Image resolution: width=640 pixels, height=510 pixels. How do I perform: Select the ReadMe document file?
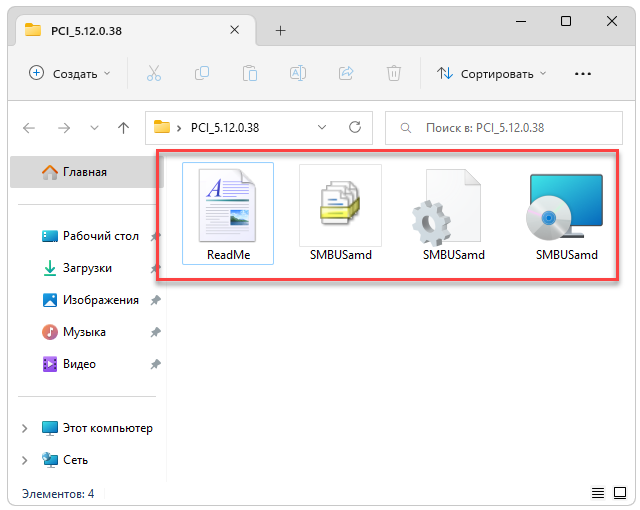(x=228, y=213)
